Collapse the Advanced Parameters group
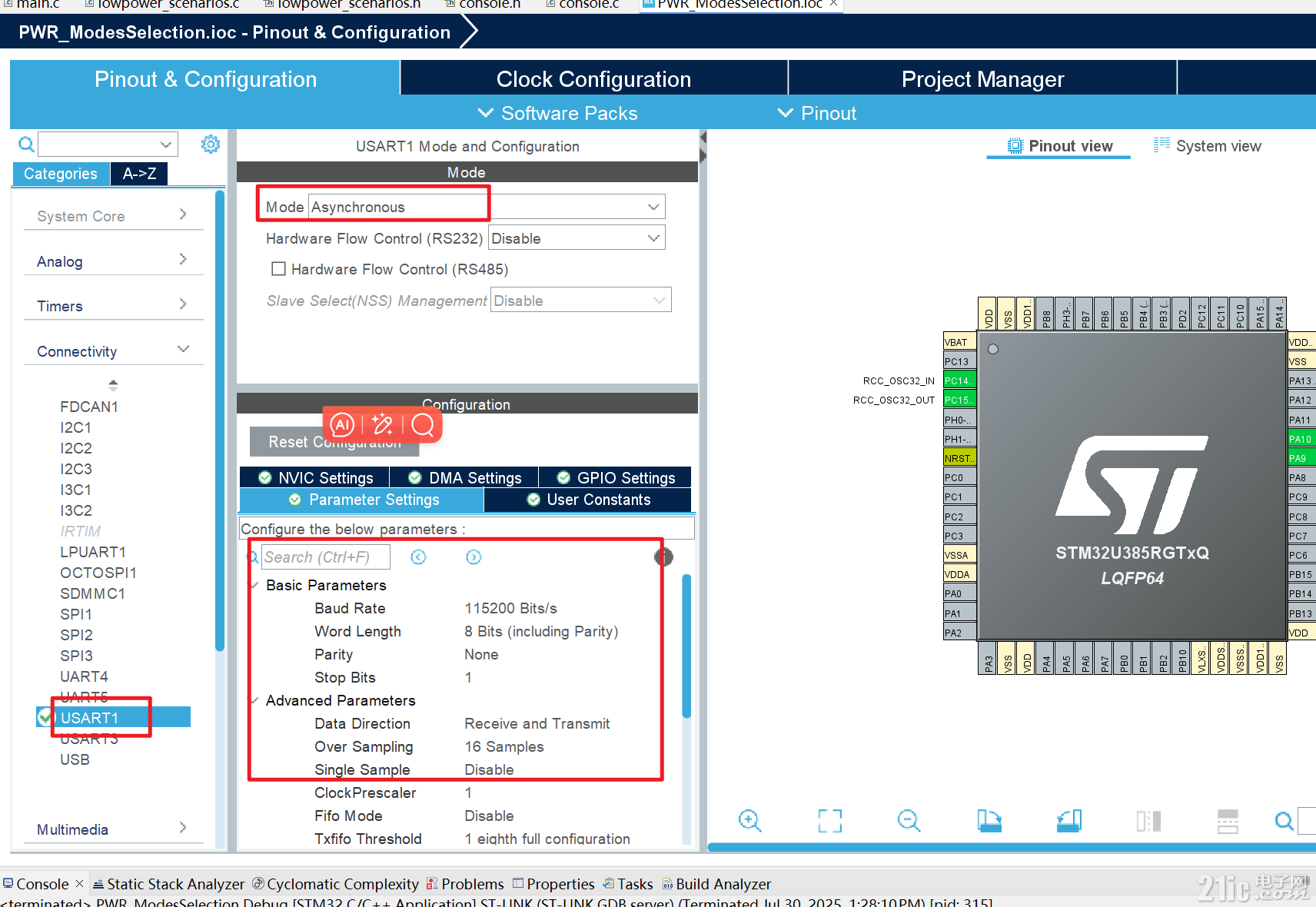Image resolution: width=1316 pixels, height=907 pixels. [254, 700]
